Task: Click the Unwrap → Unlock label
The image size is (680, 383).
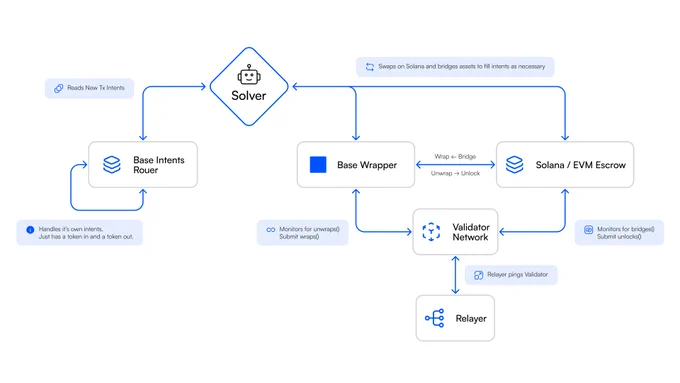Action: (455, 173)
